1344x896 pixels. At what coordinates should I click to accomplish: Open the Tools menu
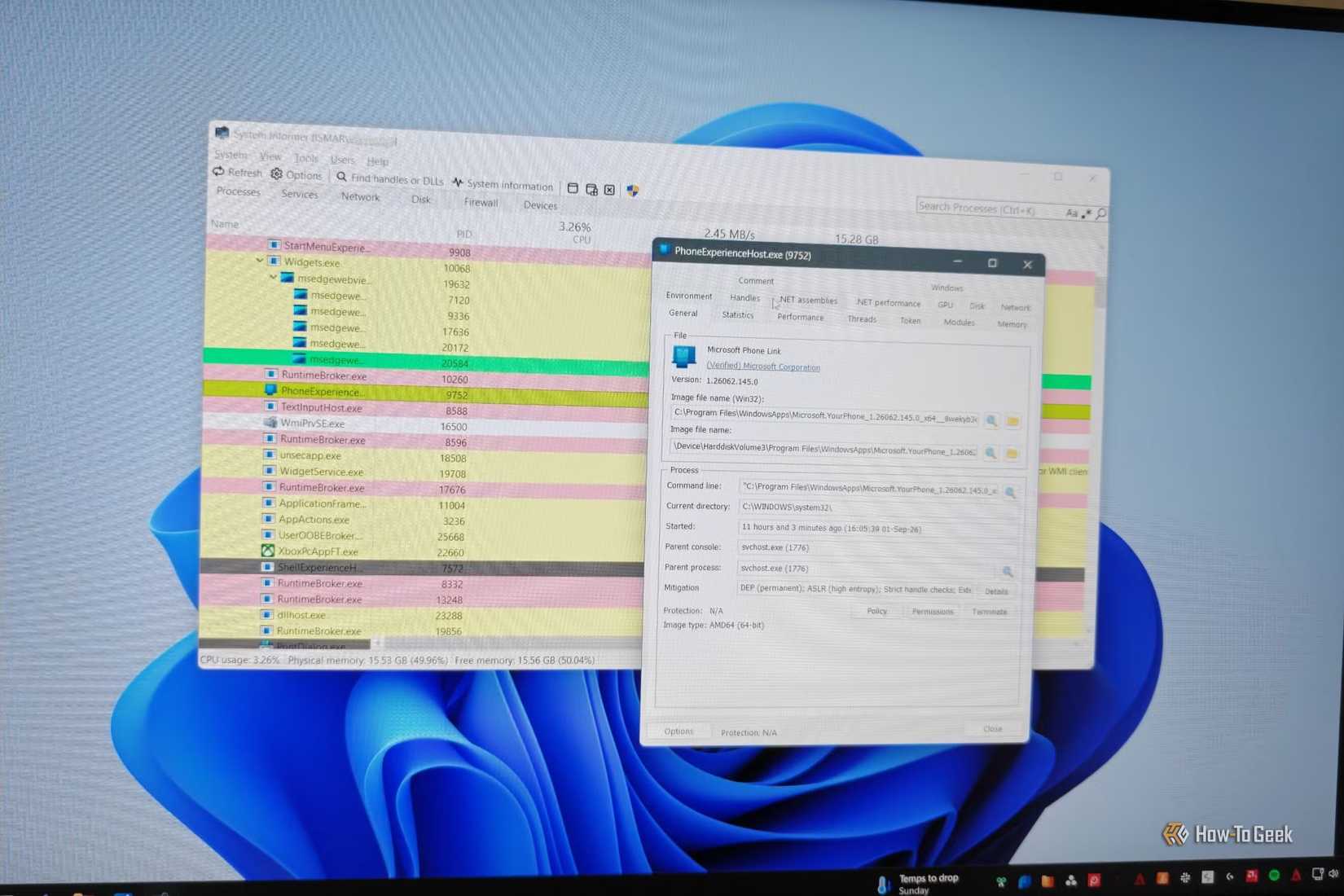(x=306, y=158)
